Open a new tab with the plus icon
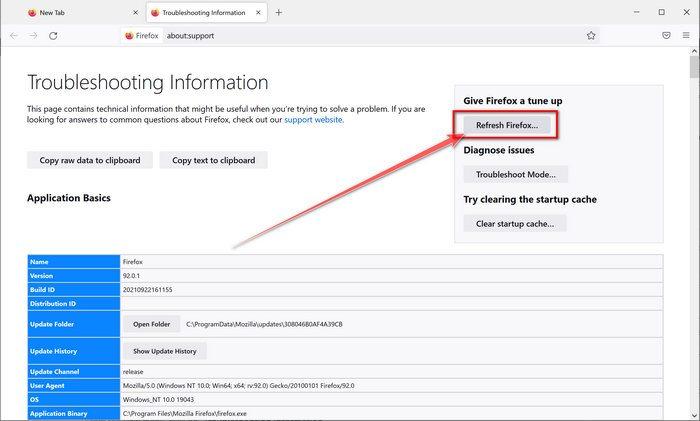This screenshot has width=700, height=421. 279,13
